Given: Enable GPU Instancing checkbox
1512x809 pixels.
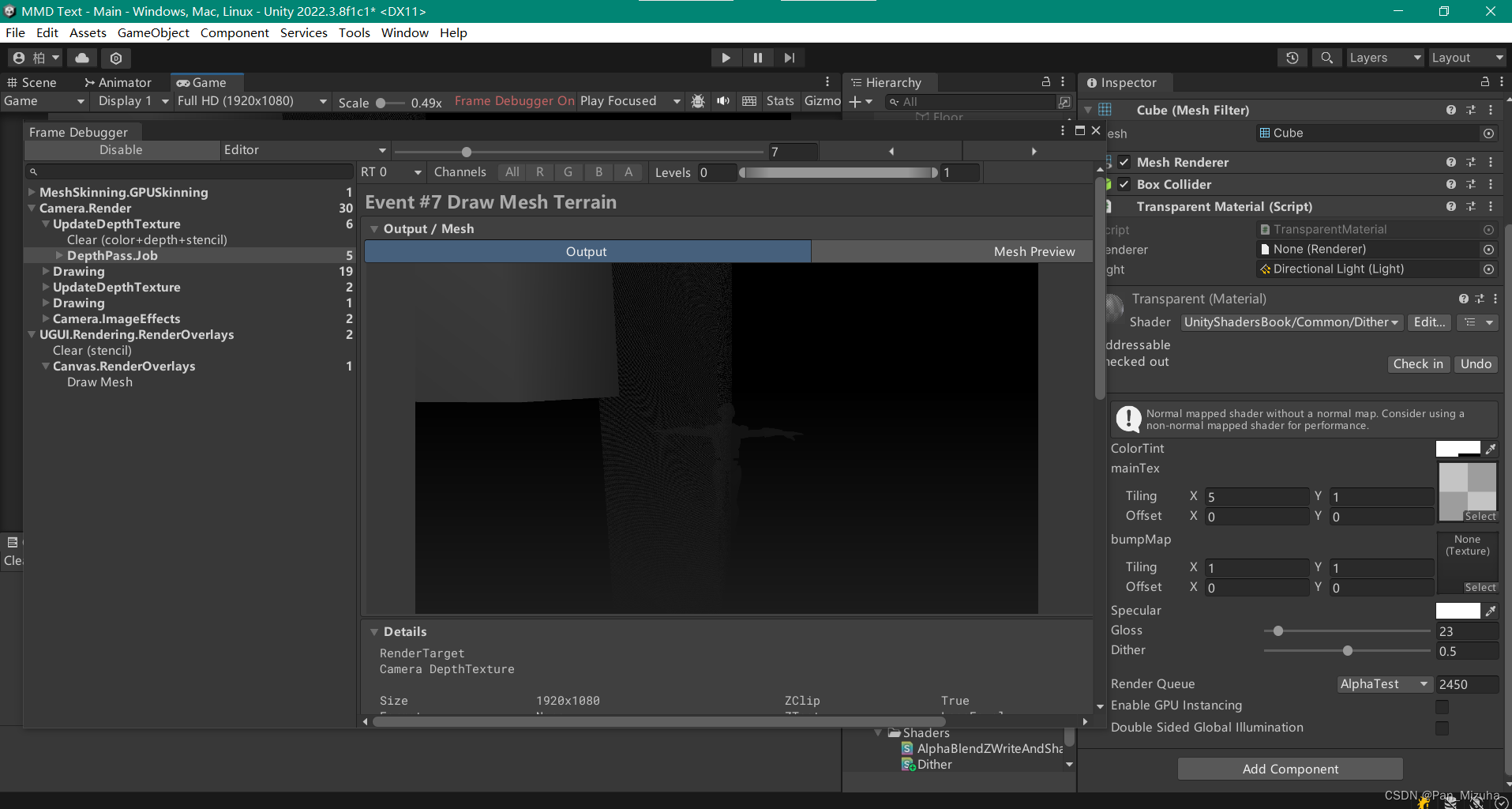Looking at the screenshot, I should (1443, 706).
